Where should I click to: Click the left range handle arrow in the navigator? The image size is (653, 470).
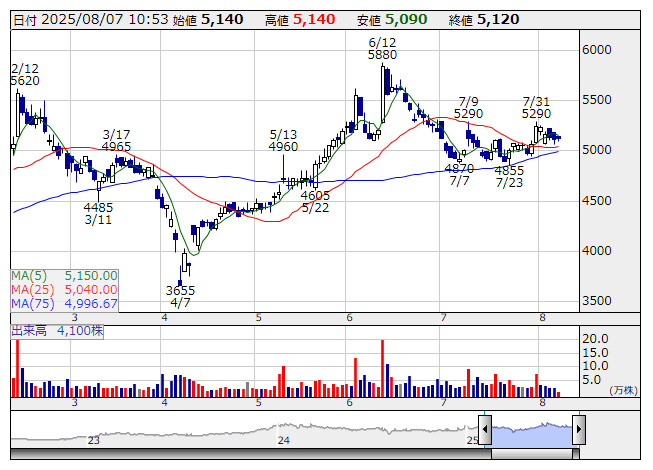pyautogui.click(x=485, y=431)
